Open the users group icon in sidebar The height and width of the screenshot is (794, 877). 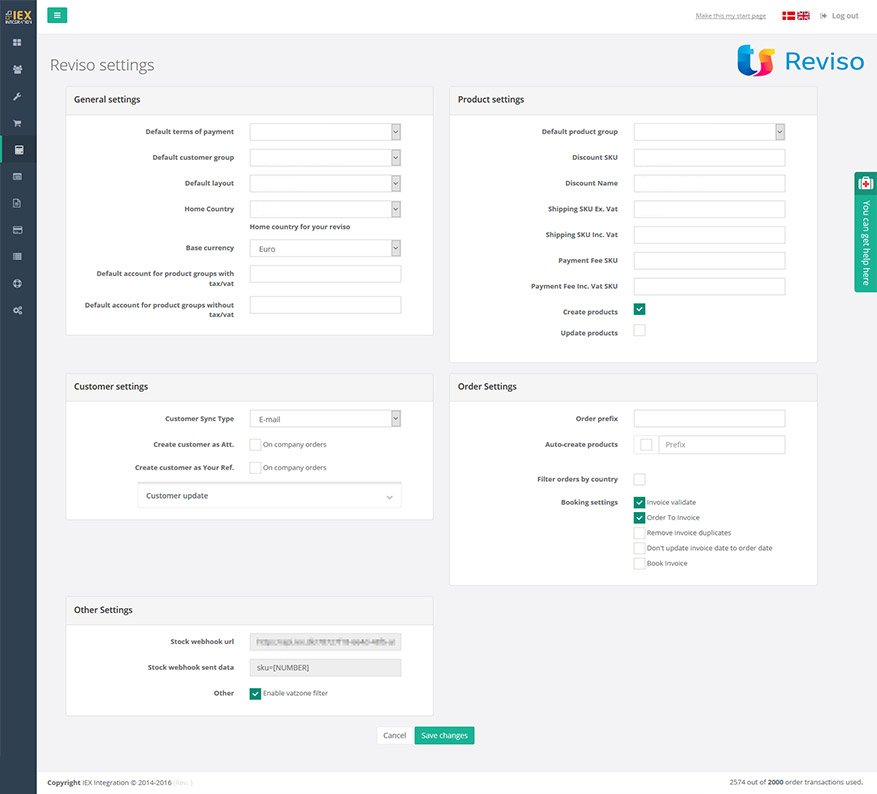click(17, 70)
